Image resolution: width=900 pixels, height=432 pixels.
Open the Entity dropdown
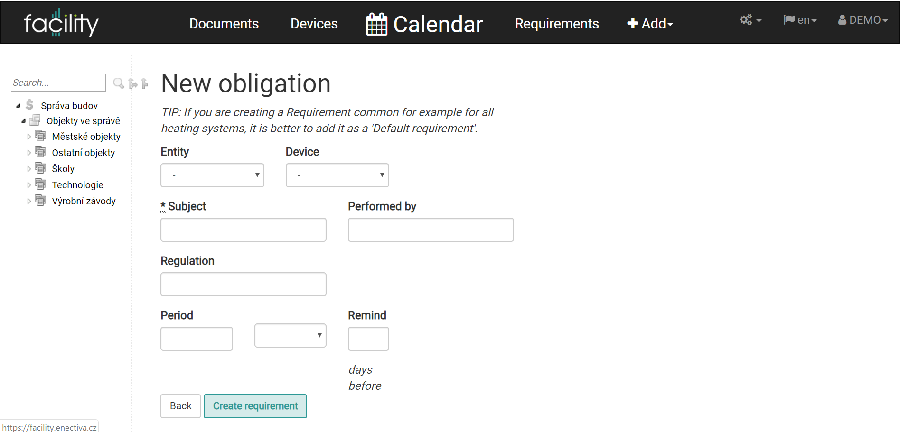click(x=212, y=175)
